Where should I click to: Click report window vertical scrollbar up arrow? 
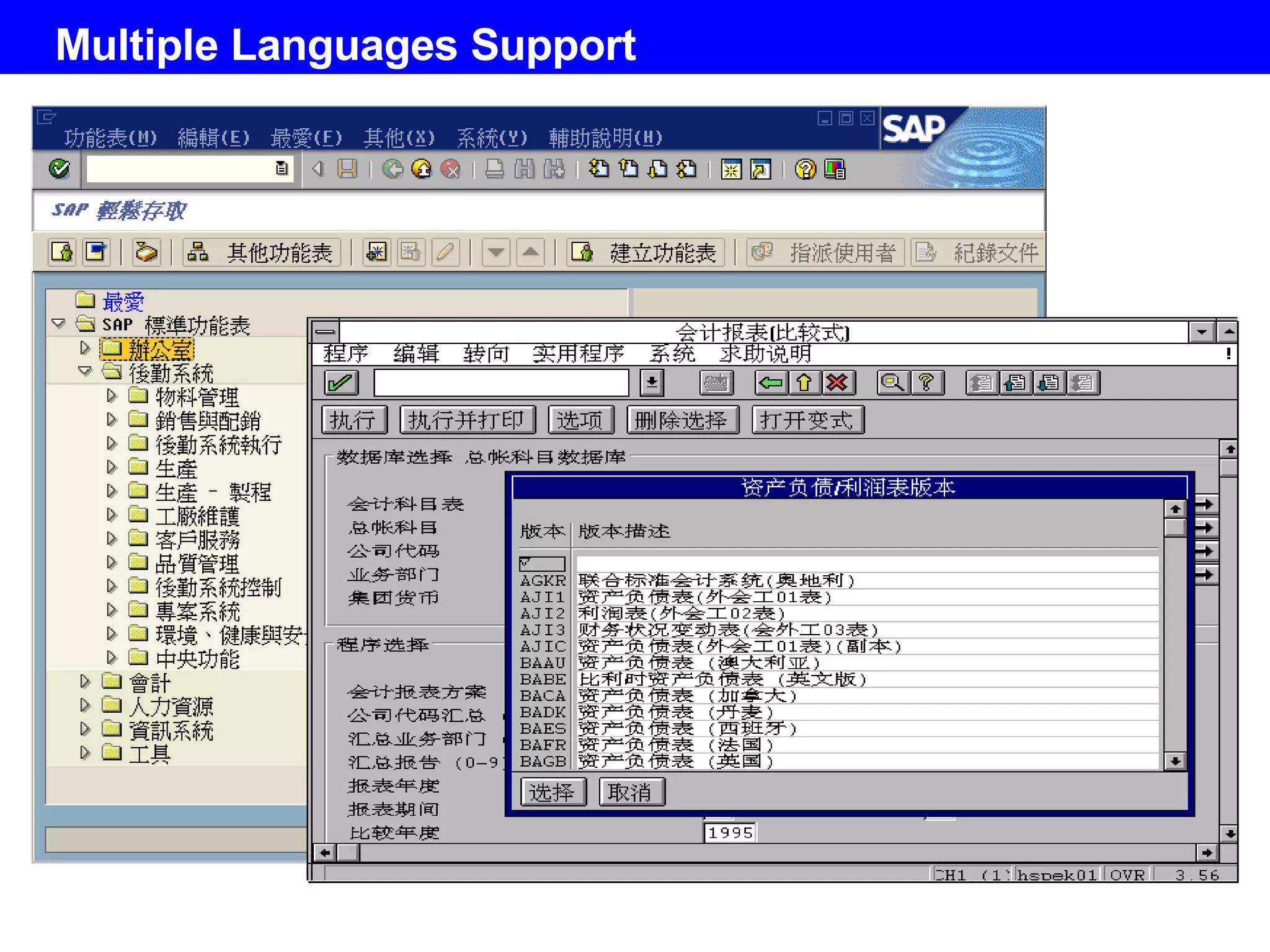pyautogui.click(x=1230, y=448)
